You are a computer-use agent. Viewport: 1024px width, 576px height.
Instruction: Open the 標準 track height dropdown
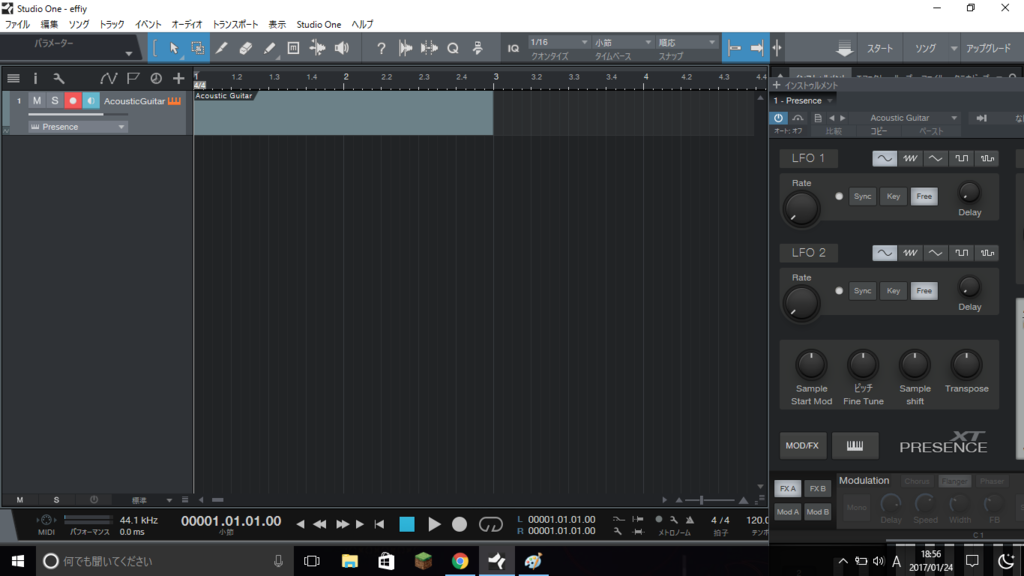tap(151, 500)
